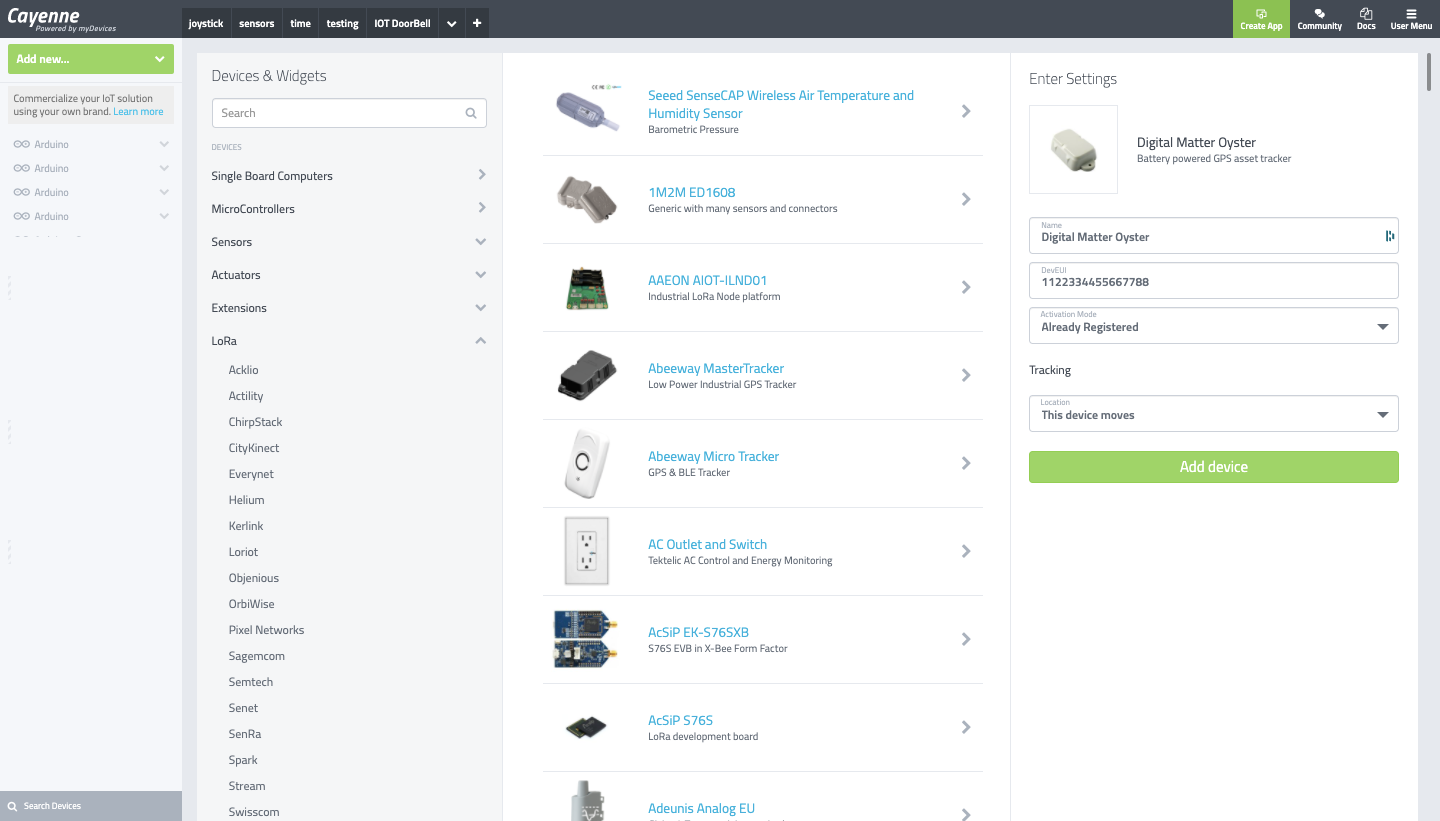Open the AcSiP EK-S76SXB link

698,632
